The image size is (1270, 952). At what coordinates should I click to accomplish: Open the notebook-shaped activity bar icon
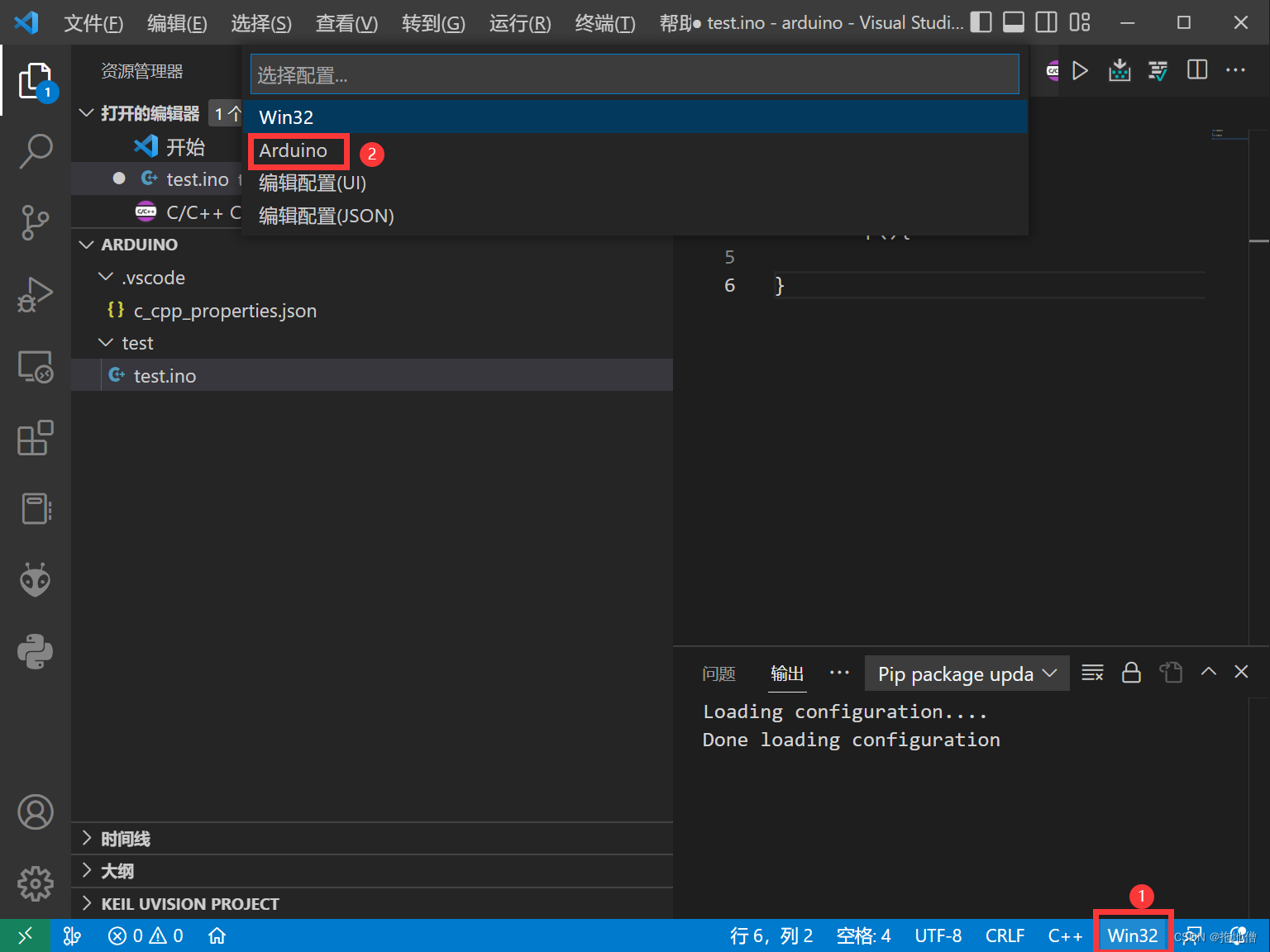click(x=36, y=508)
